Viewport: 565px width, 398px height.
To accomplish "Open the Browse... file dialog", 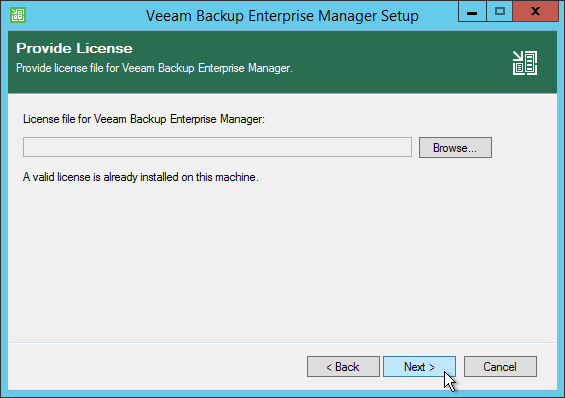I will click(455, 147).
